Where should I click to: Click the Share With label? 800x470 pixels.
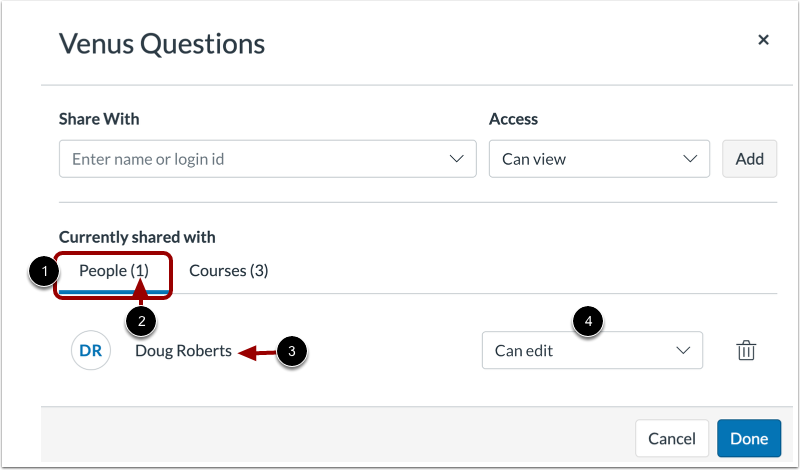[x=99, y=119]
